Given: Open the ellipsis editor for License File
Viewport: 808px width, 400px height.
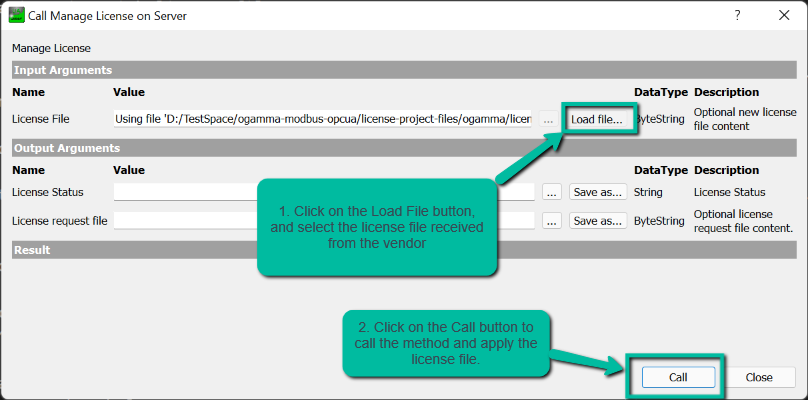Looking at the screenshot, I should pyautogui.click(x=550, y=119).
